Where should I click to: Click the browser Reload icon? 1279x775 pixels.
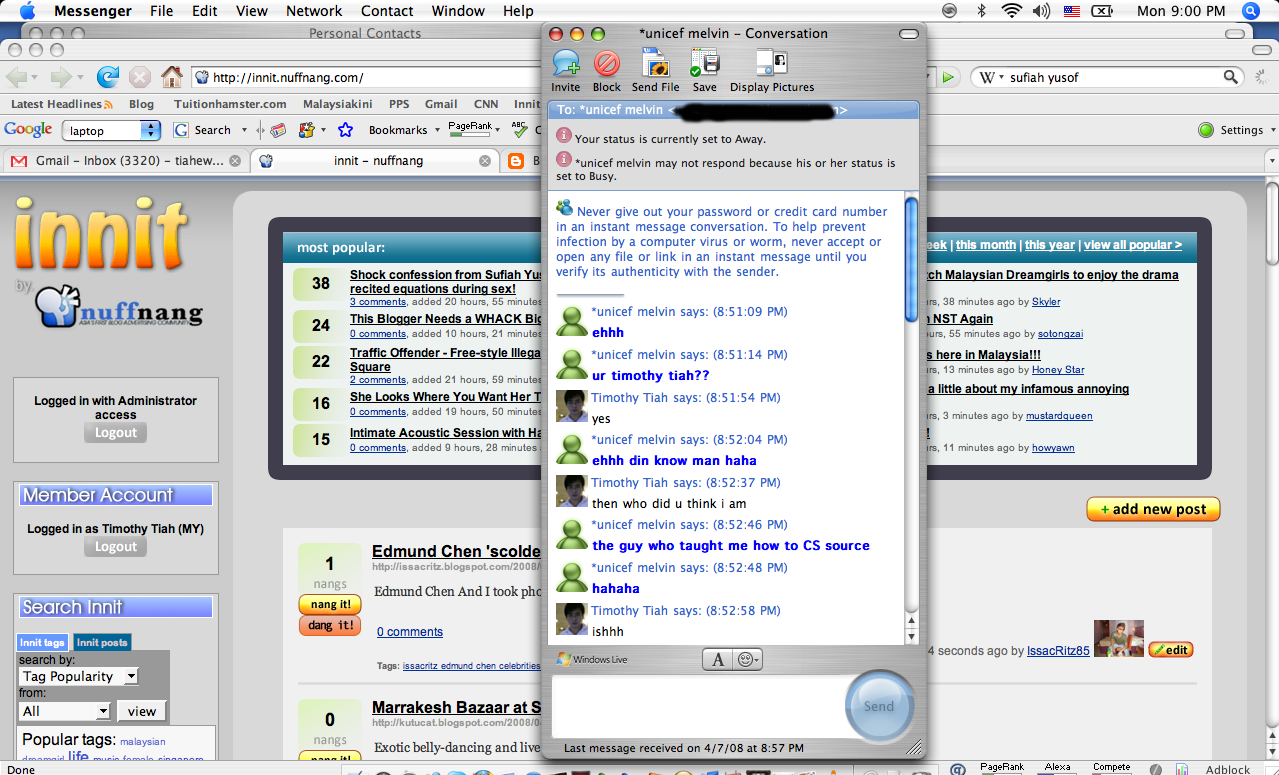(108, 77)
